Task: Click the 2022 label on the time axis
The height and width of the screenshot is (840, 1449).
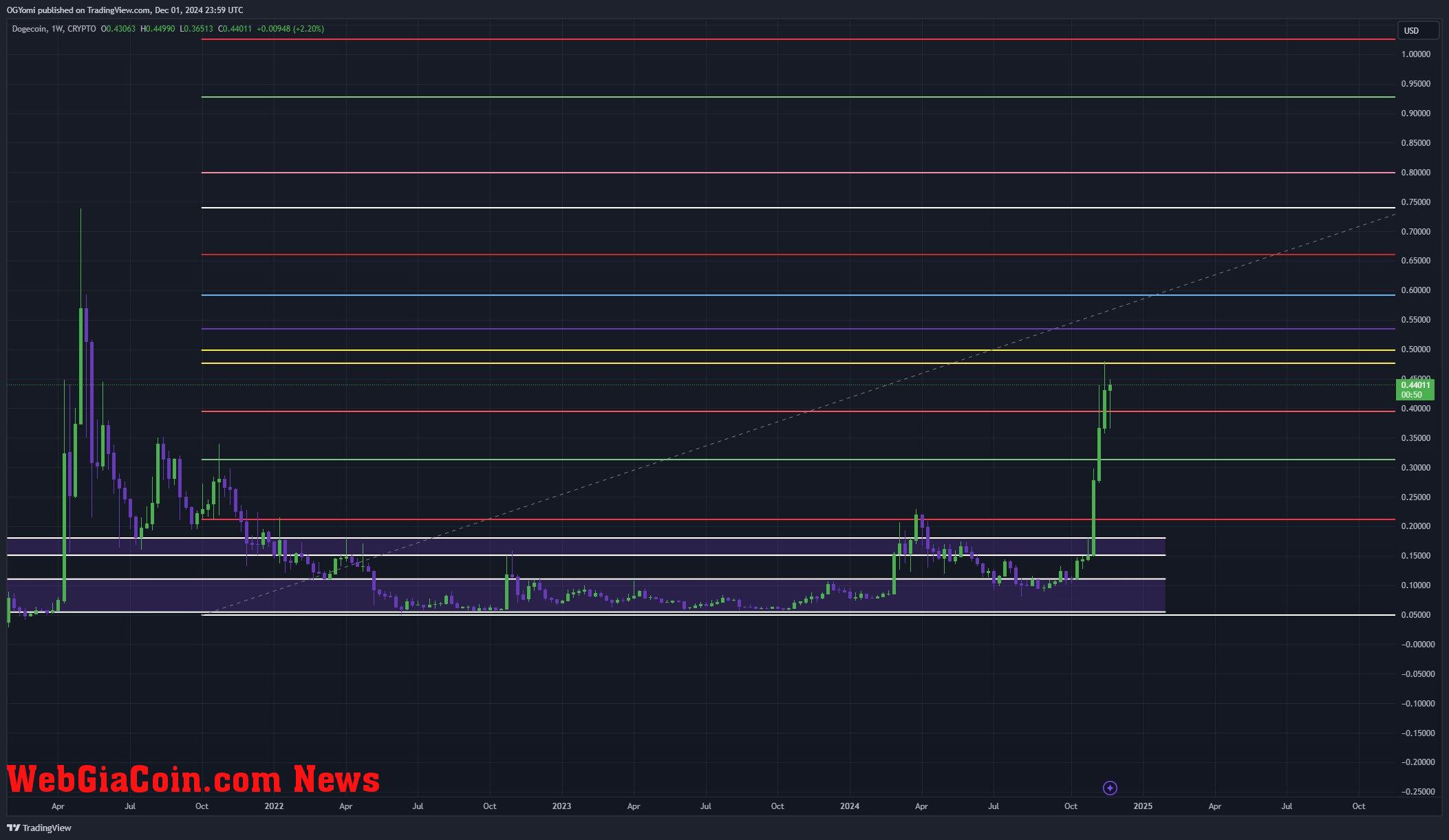Action: [x=274, y=806]
